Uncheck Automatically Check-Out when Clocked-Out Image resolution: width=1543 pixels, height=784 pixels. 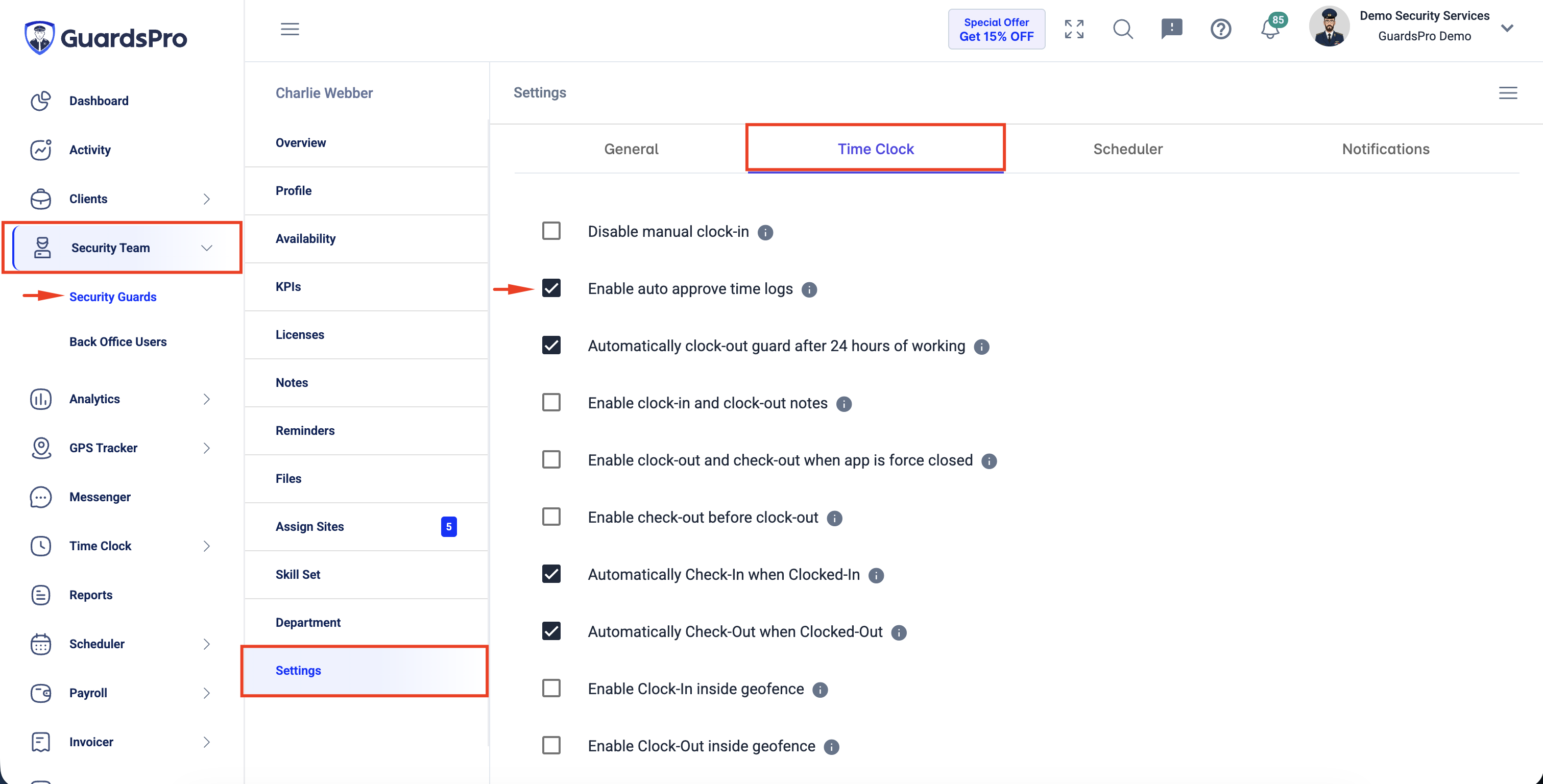pyautogui.click(x=551, y=631)
